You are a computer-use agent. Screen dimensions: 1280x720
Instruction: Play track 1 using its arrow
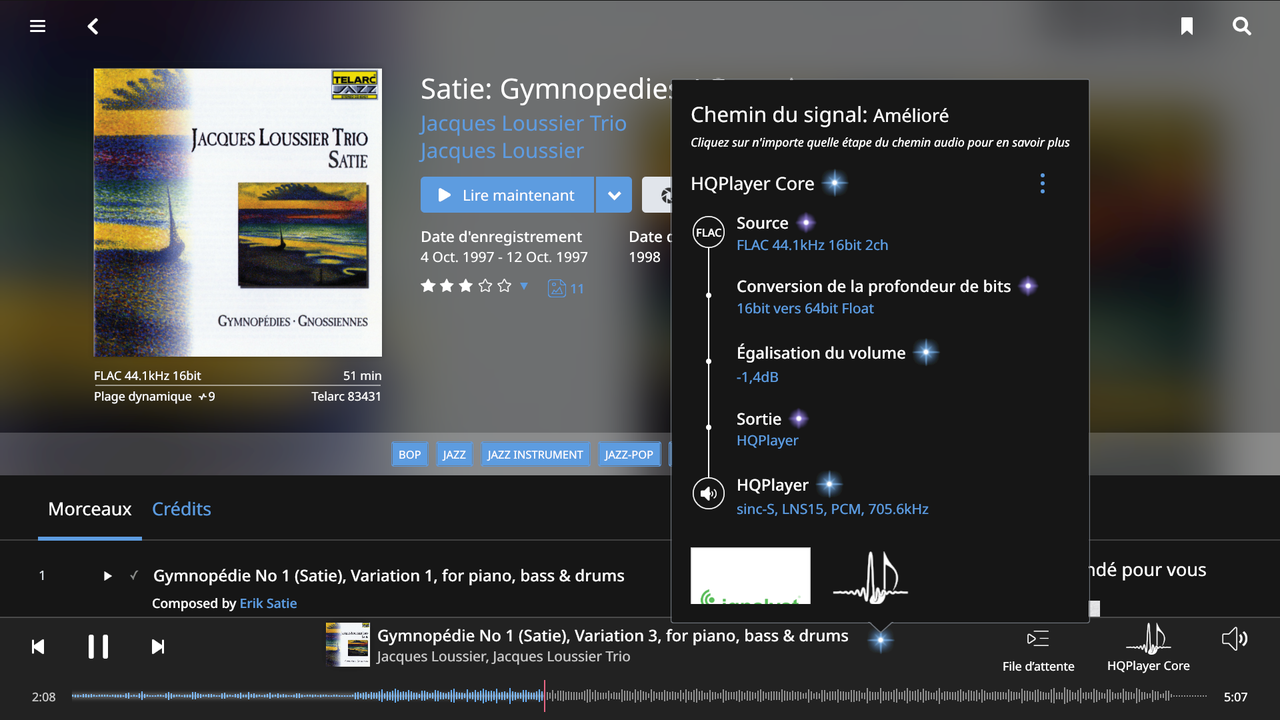[108, 576]
